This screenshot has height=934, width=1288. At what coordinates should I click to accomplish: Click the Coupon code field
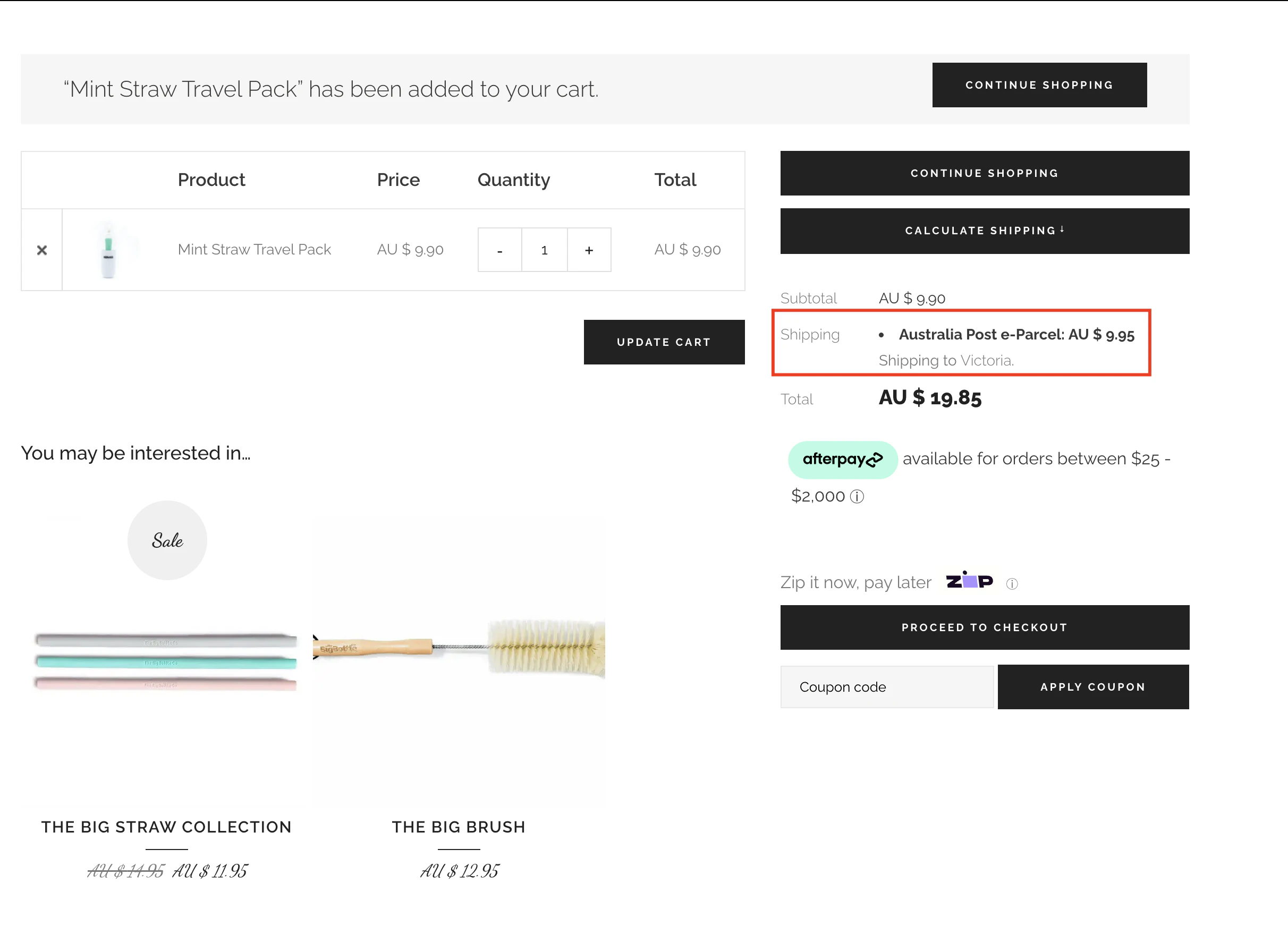pyautogui.click(x=886, y=687)
